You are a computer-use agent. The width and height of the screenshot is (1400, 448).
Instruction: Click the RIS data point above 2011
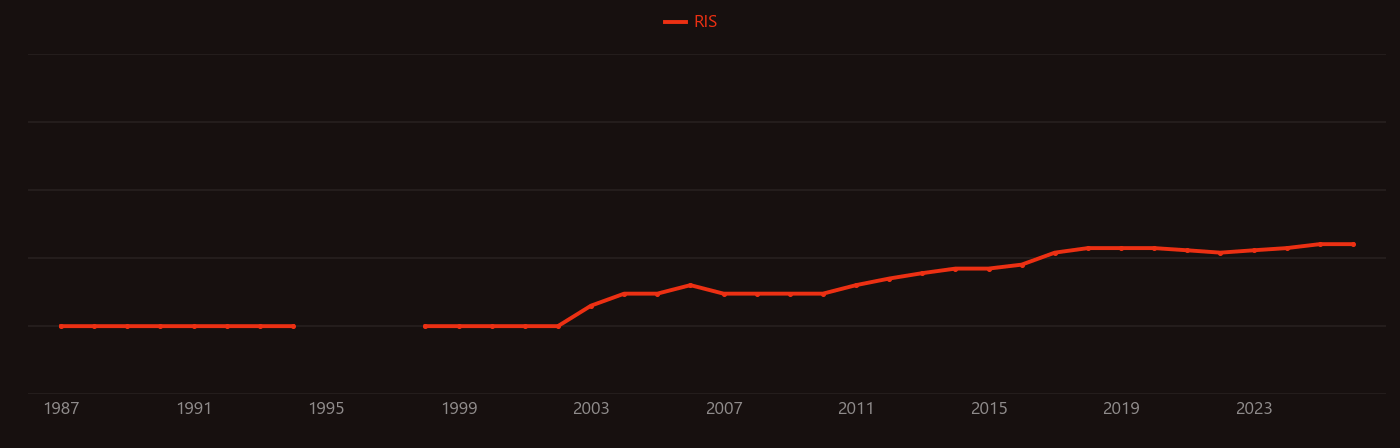click(856, 285)
